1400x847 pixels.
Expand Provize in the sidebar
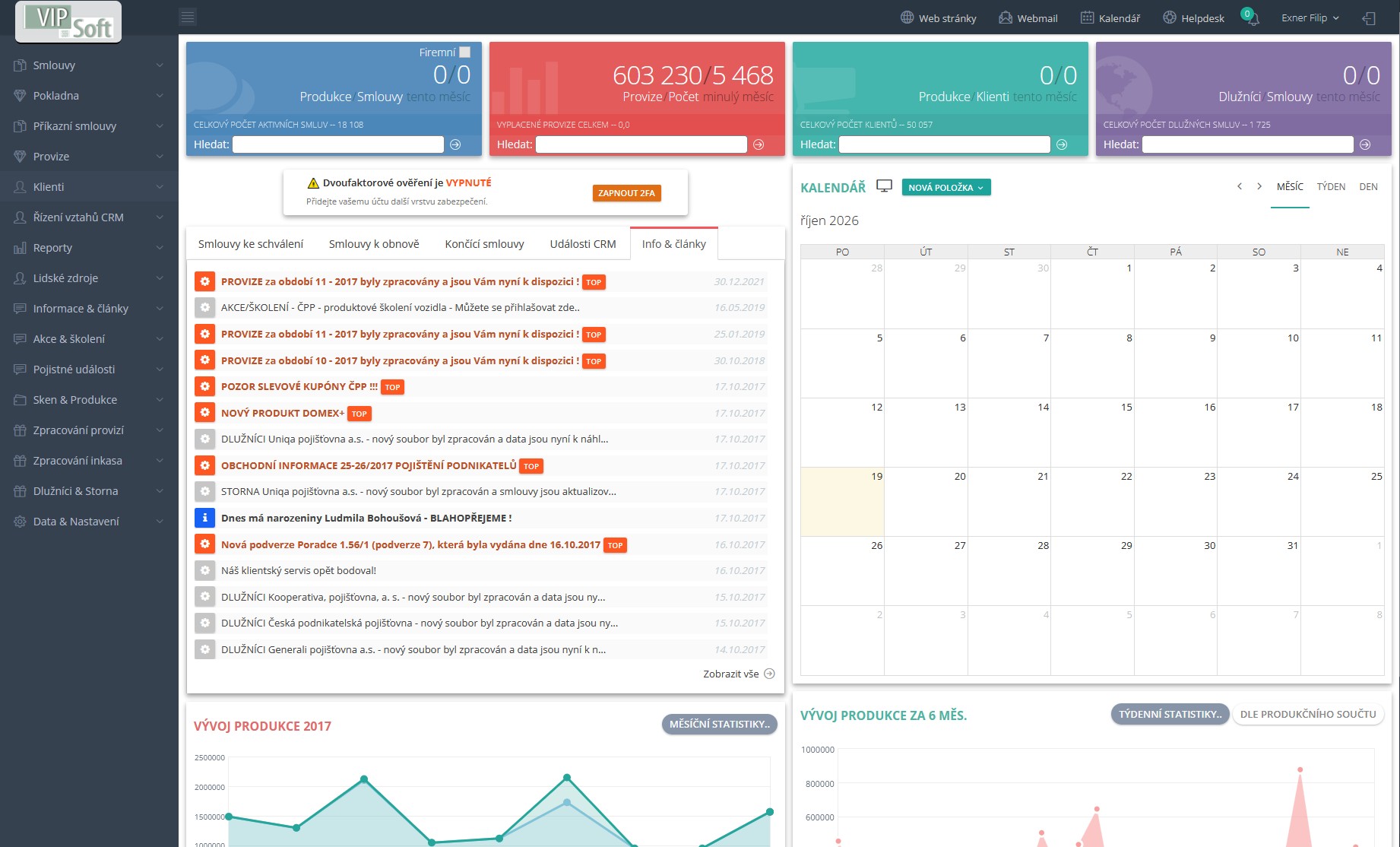click(89, 157)
